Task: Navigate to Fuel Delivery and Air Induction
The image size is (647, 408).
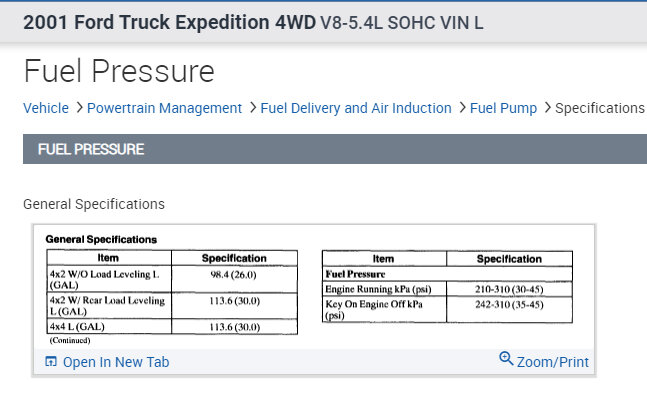Action: tap(356, 108)
